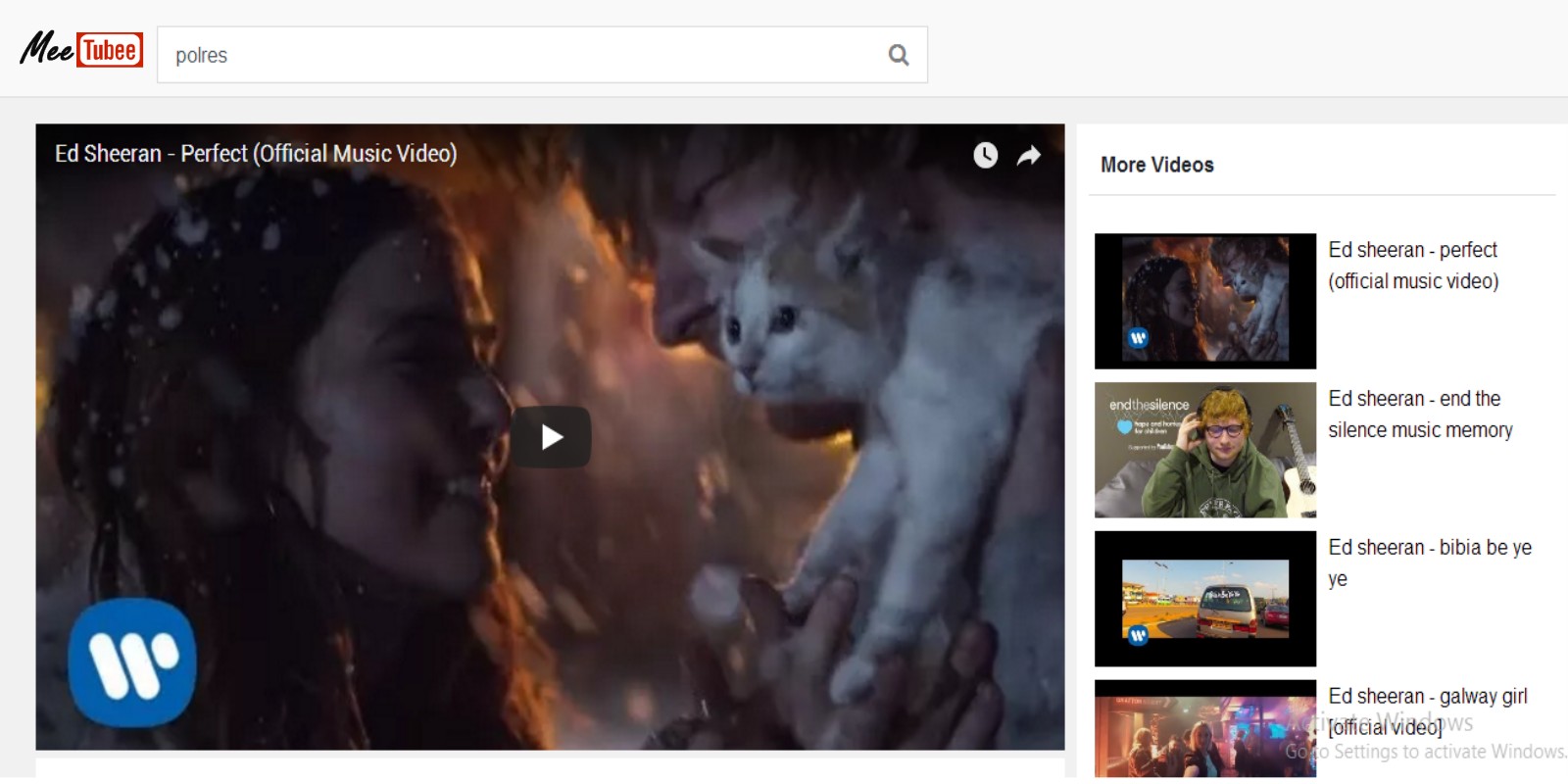The image size is (1568, 784).
Task: Click the Watch Later clock icon
Action: [985, 155]
